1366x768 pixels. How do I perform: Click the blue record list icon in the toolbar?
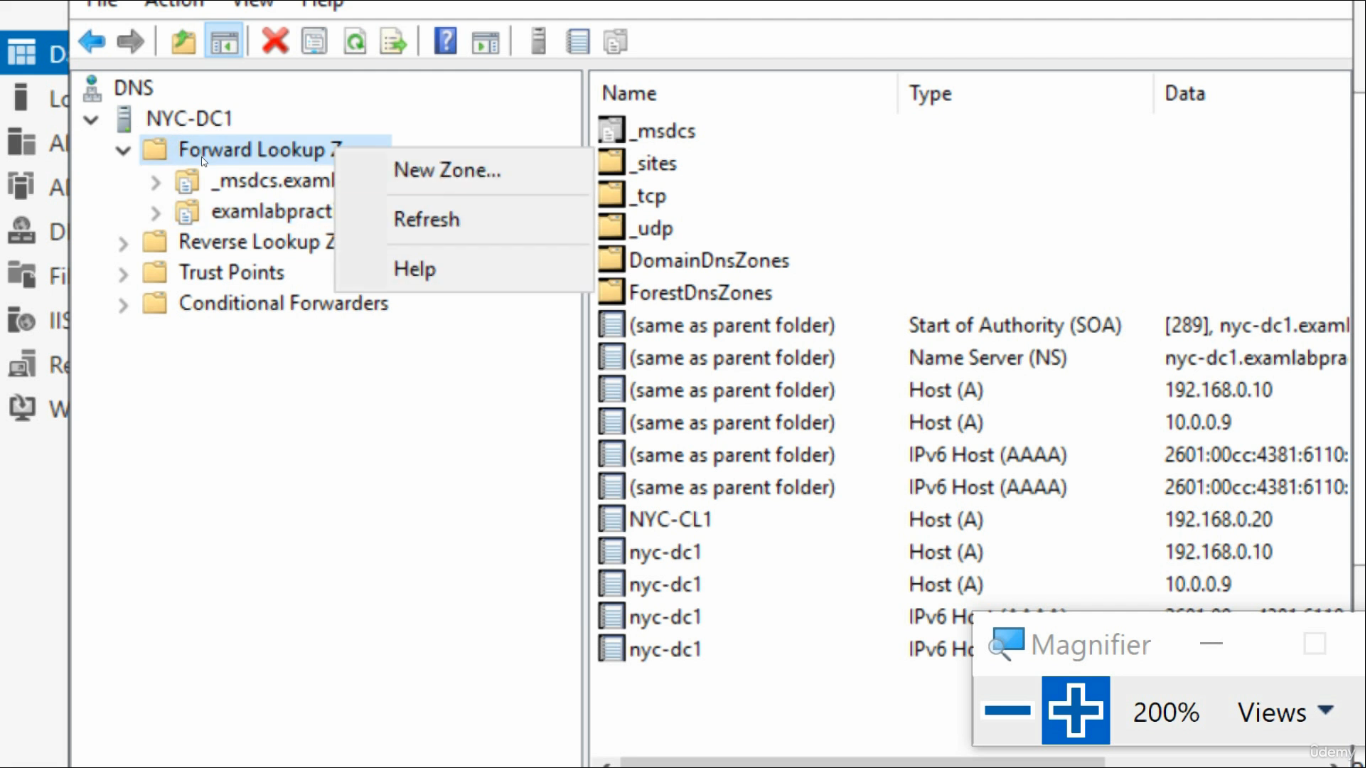tap(577, 42)
